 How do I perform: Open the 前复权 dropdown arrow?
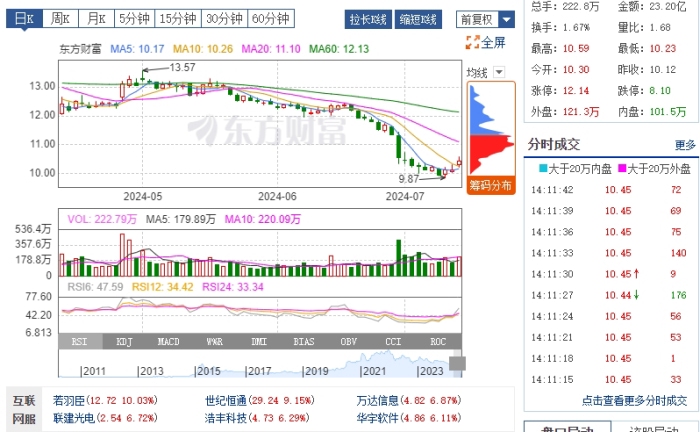point(507,19)
